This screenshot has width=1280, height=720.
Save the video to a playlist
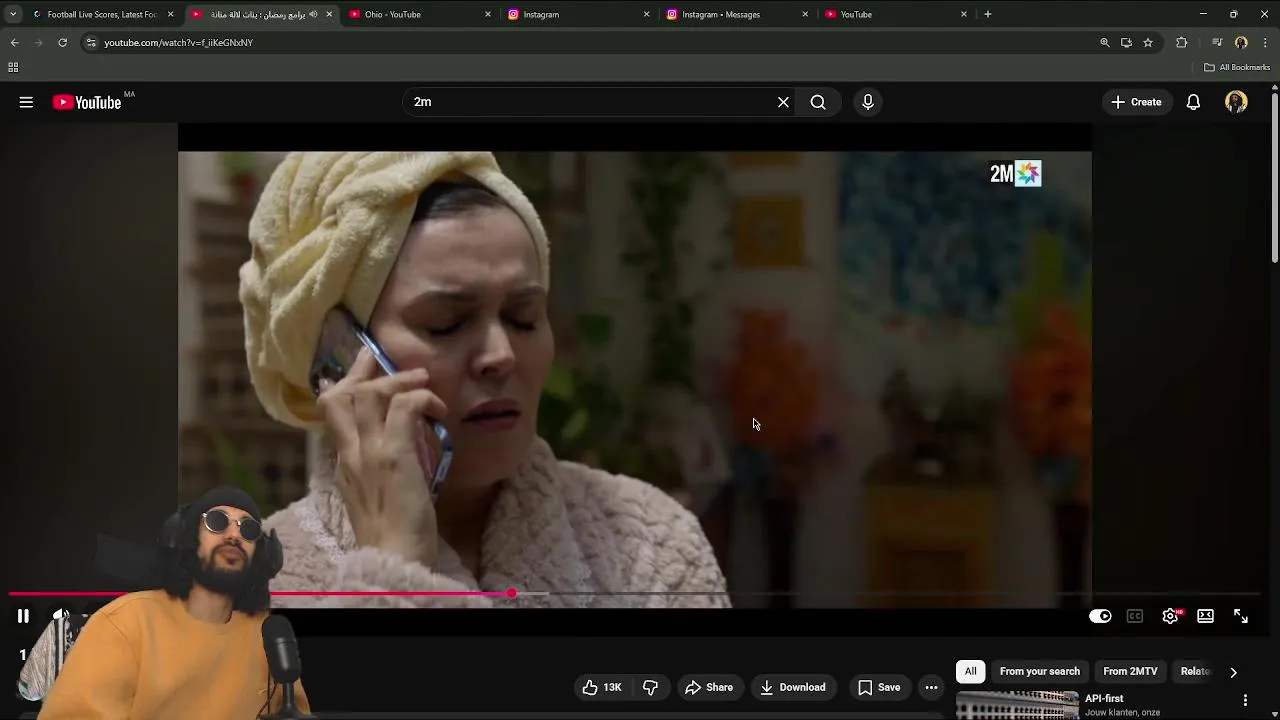(x=879, y=687)
